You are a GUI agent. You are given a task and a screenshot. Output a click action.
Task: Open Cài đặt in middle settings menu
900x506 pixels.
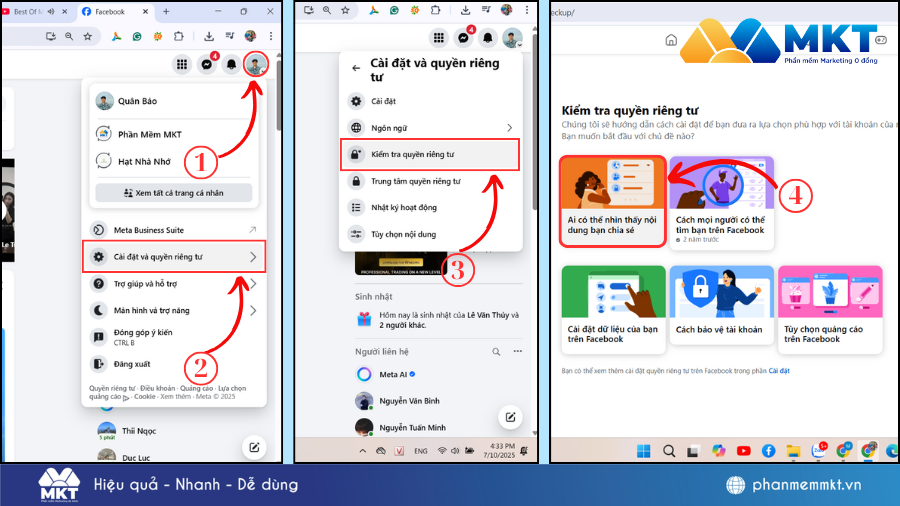pyautogui.click(x=430, y=101)
